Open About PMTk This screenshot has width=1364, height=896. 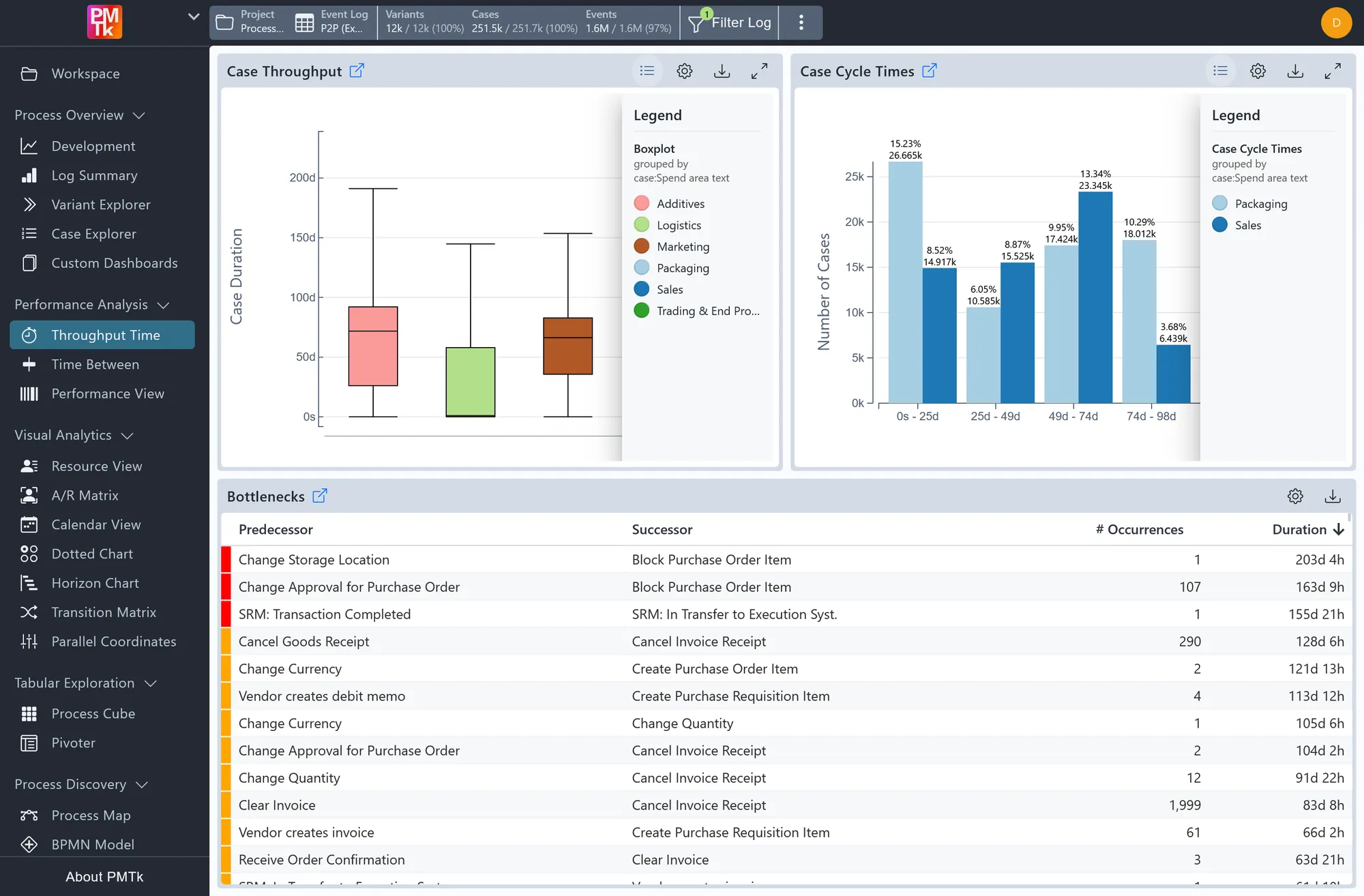(104, 877)
